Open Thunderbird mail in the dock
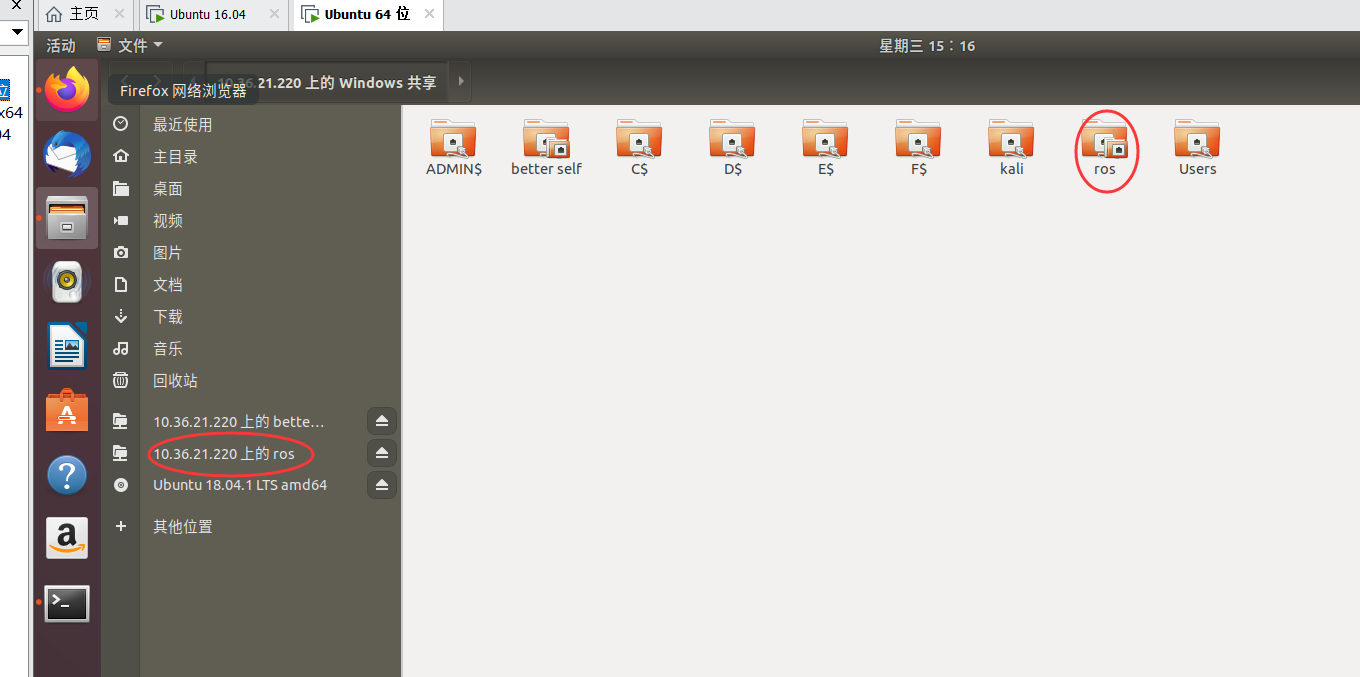This screenshot has width=1360, height=677. pyautogui.click(x=67, y=154)
